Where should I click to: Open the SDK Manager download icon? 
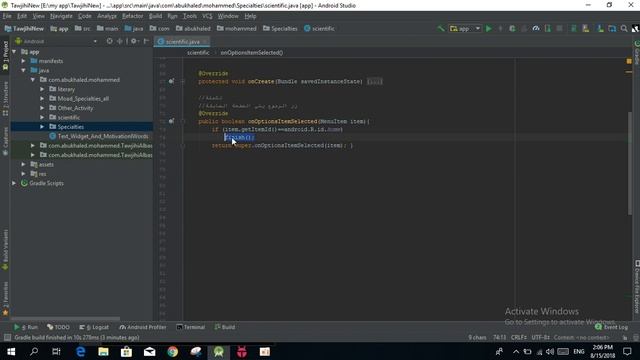point(600,29)
